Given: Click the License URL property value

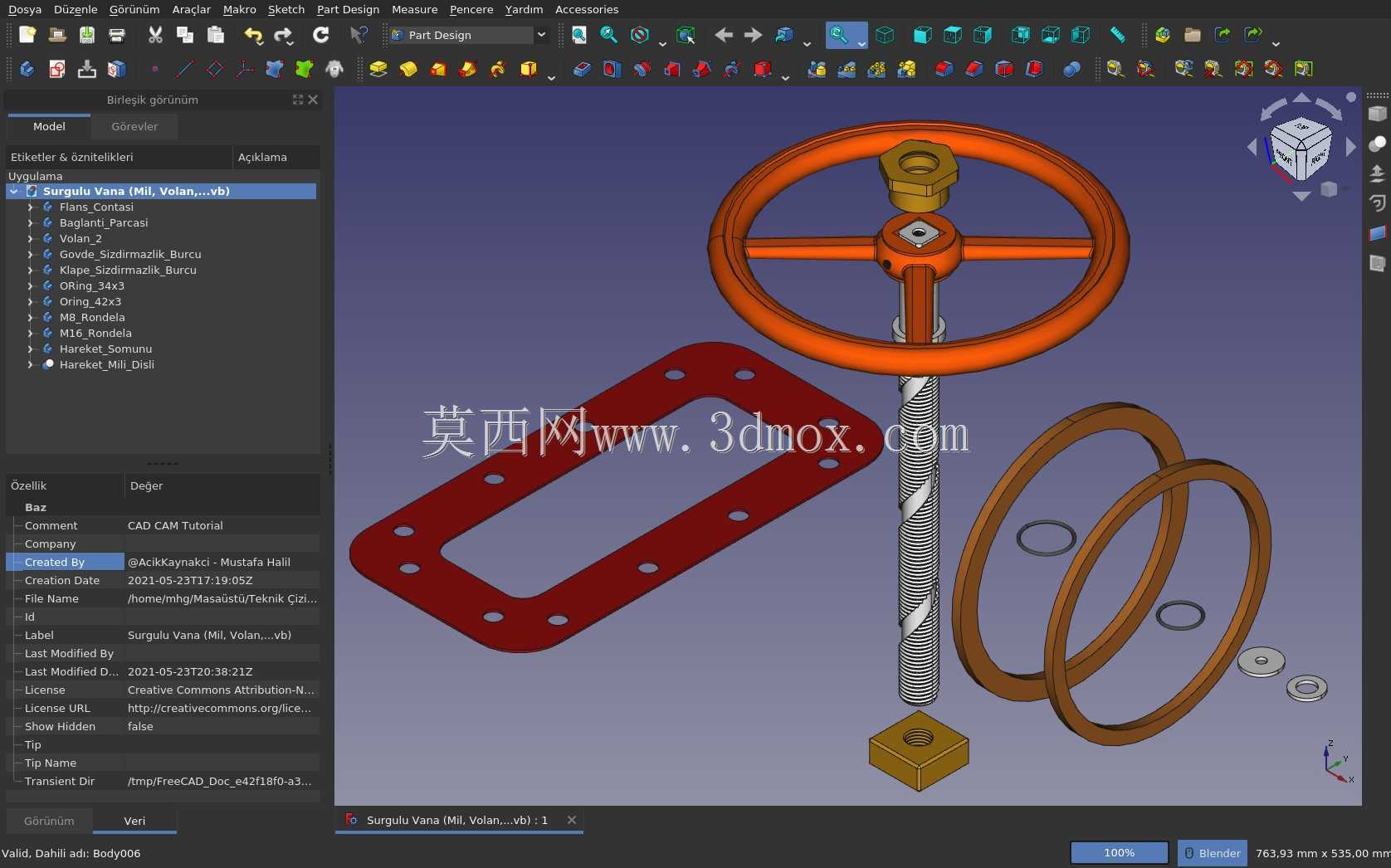Looking at the screenshot, I should pyautogui.click(x=222, y=708).
